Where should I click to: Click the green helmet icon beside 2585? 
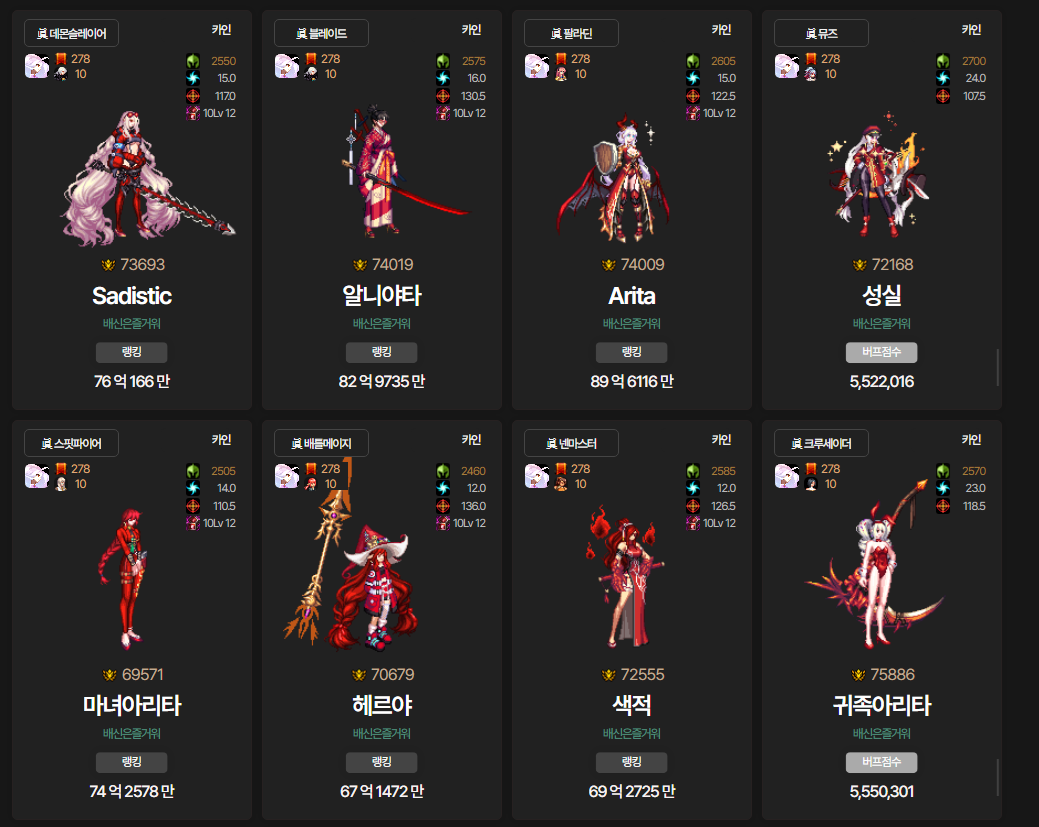692,471
